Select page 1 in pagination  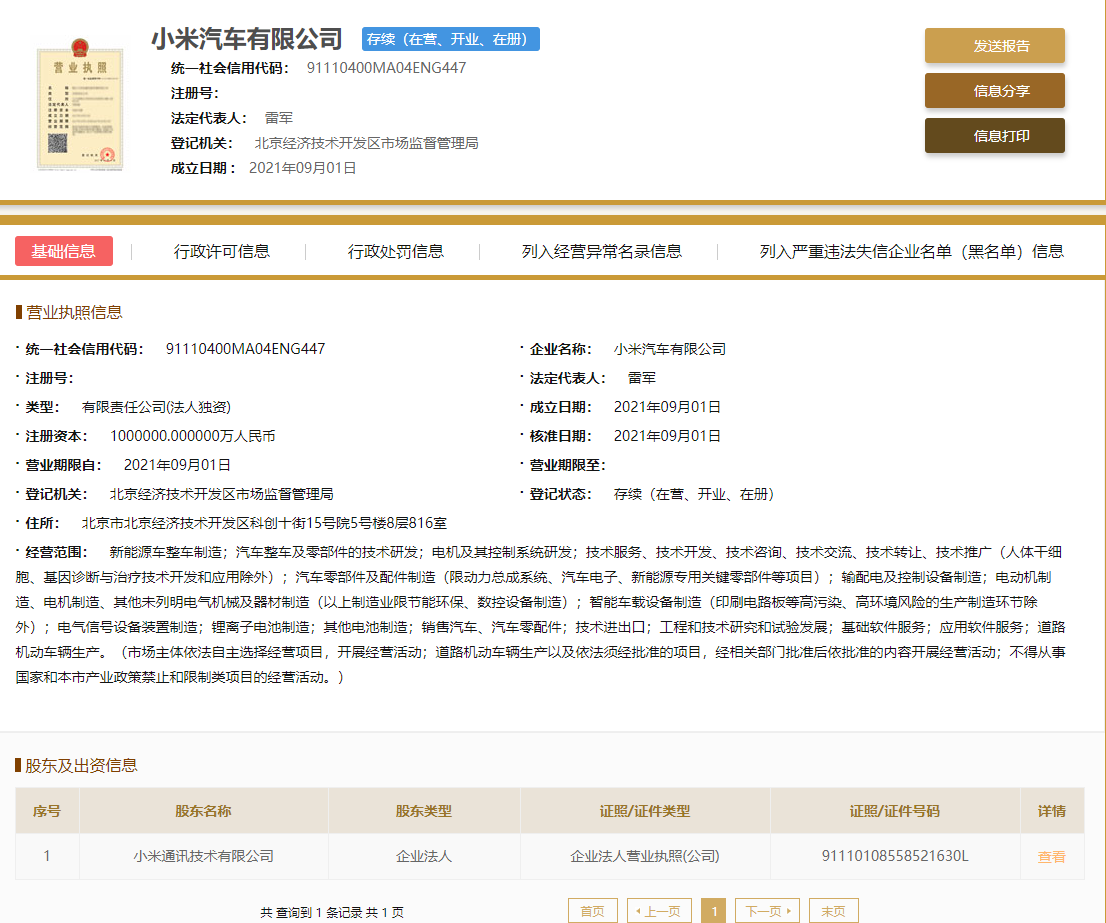pyautogui.click(x=714, y=911)
